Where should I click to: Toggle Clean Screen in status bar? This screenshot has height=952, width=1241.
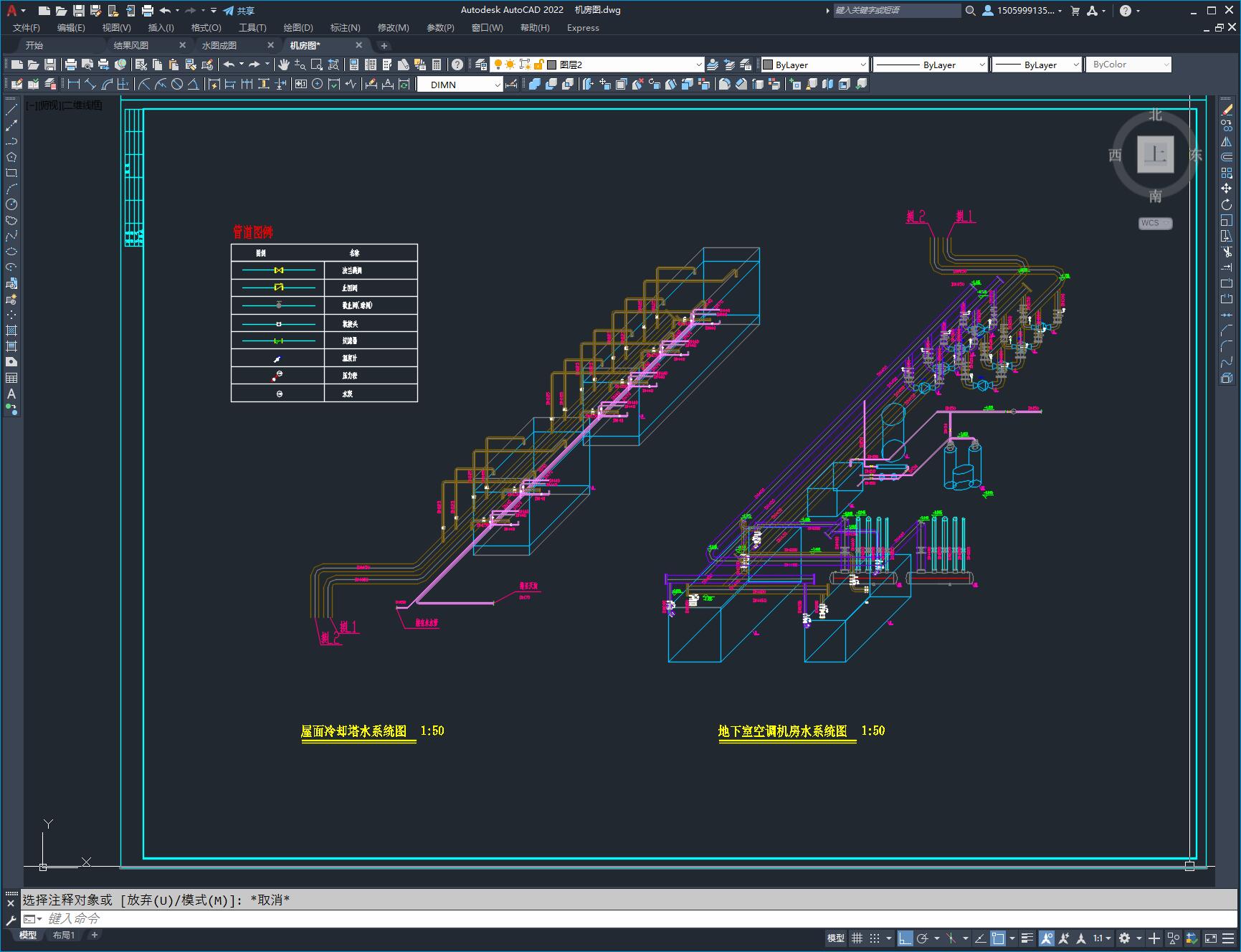click(1211, 938)
